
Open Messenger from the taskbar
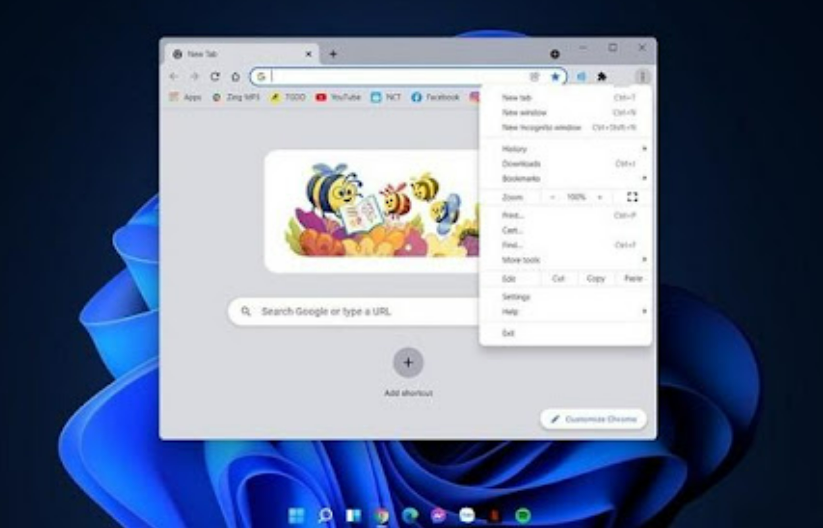[x=438, y=515]
